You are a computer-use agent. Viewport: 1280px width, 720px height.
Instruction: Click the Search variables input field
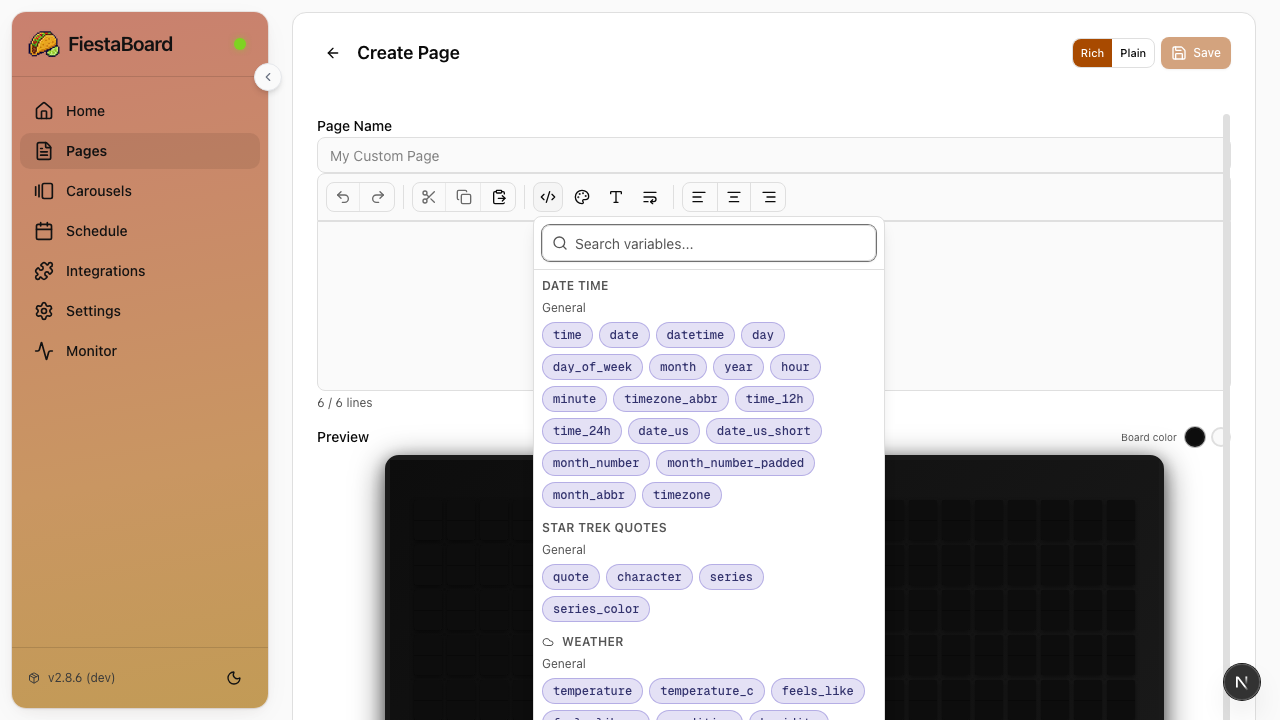(708, 243)
